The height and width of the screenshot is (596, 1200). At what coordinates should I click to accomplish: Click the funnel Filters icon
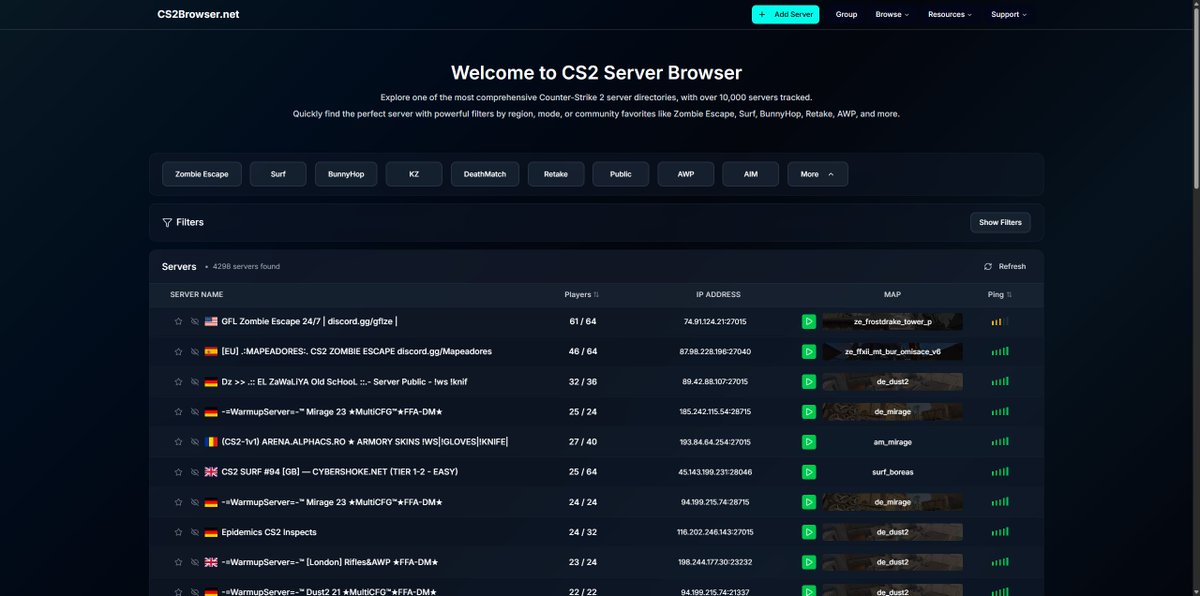(x=167, y=222)
